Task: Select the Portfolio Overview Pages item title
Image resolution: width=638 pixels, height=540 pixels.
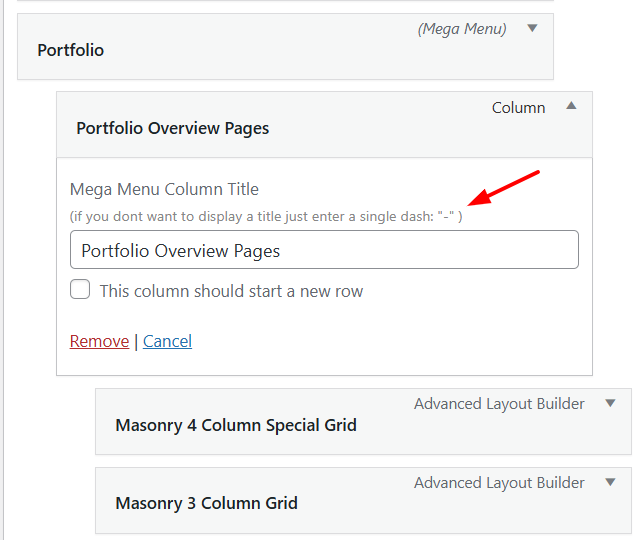Action: [x=172, y=128]
